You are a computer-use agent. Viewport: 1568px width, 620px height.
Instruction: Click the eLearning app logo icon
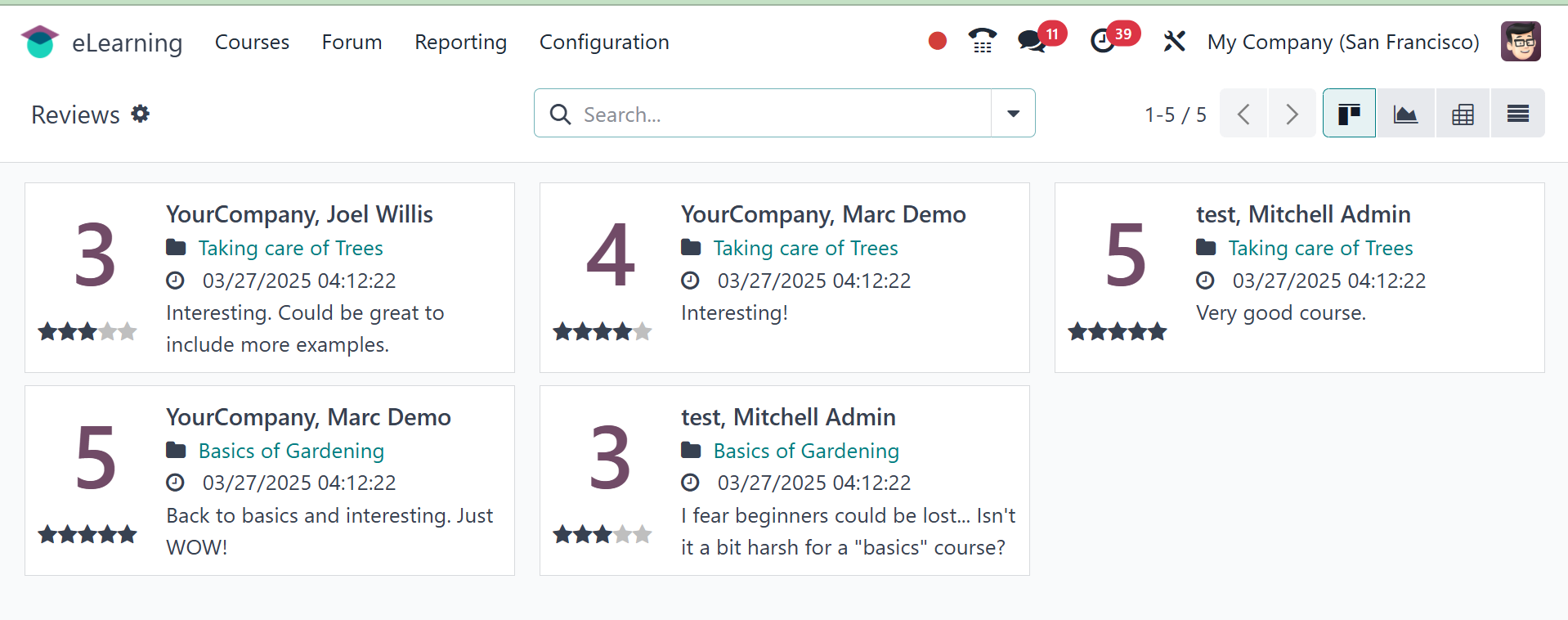click(39, 42)
